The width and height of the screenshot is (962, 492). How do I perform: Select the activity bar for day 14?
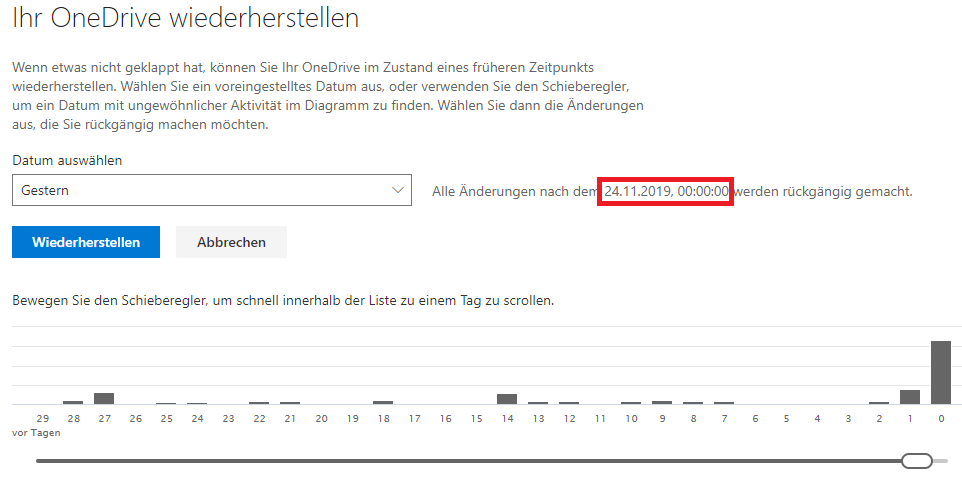point(507,399)
